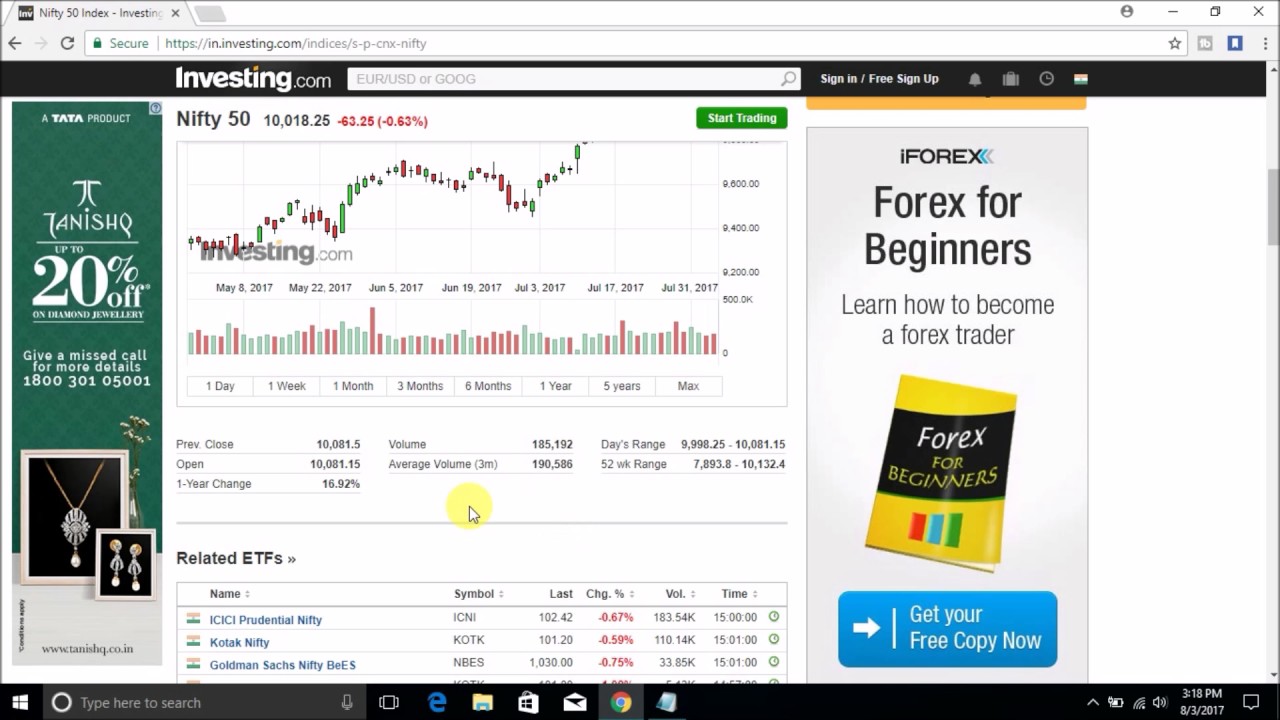Open File Explorer from the taskbar

(x=483, y=702)
